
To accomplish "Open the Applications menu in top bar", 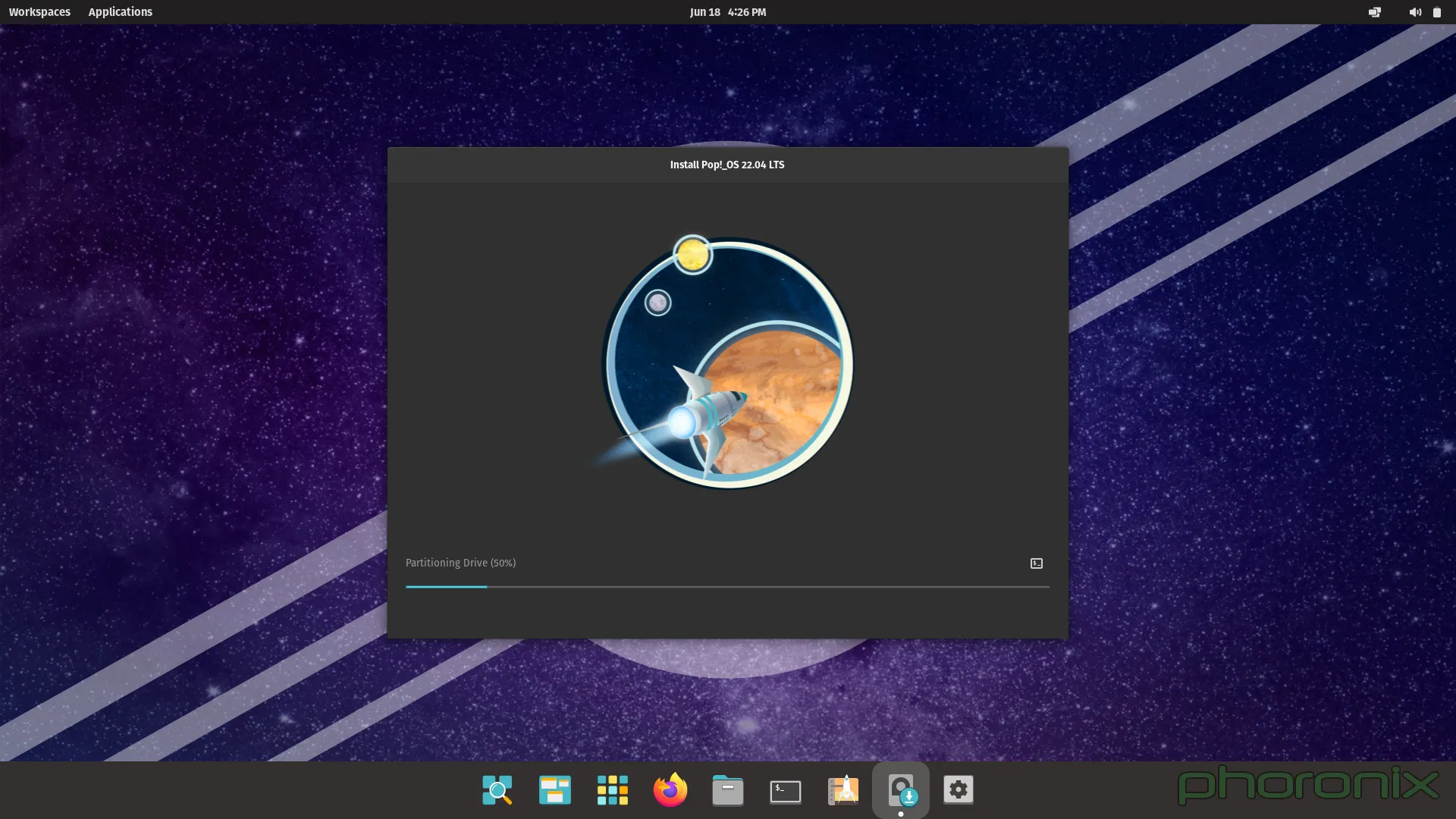I will (x=120, y=12).
